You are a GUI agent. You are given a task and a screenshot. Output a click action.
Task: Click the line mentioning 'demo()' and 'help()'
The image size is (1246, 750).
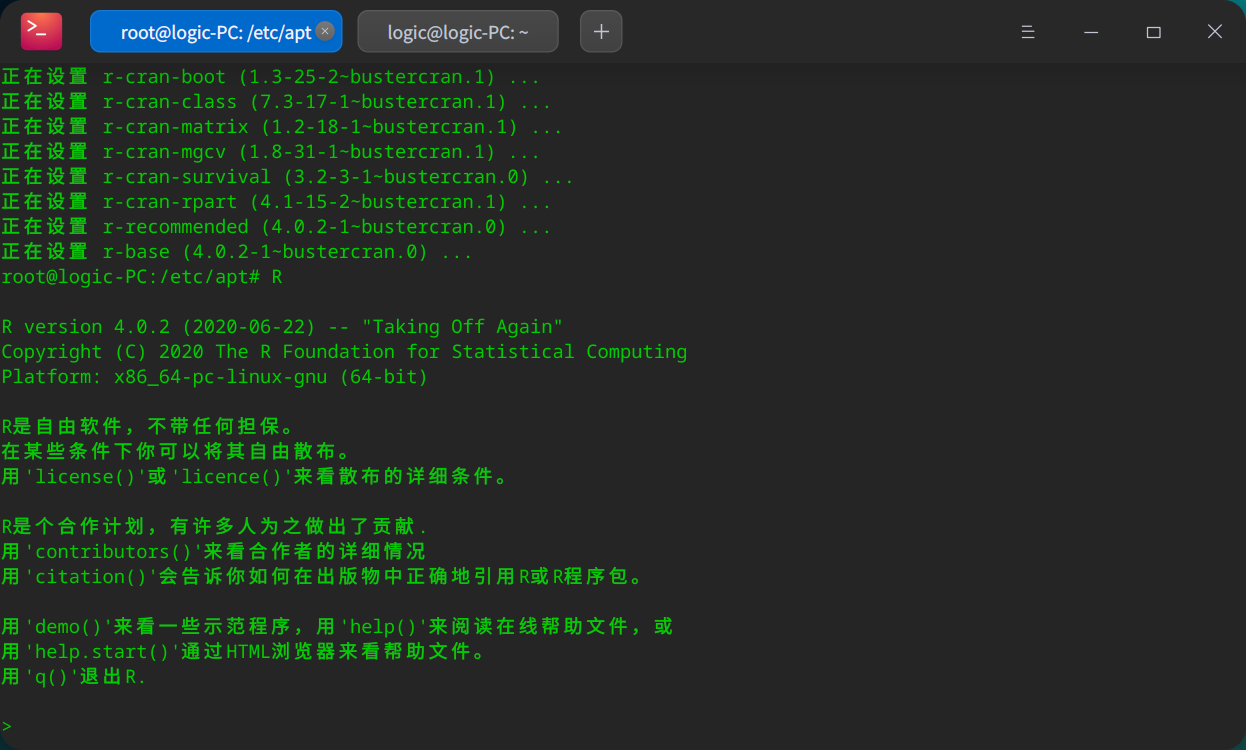(x=337, y=627)
